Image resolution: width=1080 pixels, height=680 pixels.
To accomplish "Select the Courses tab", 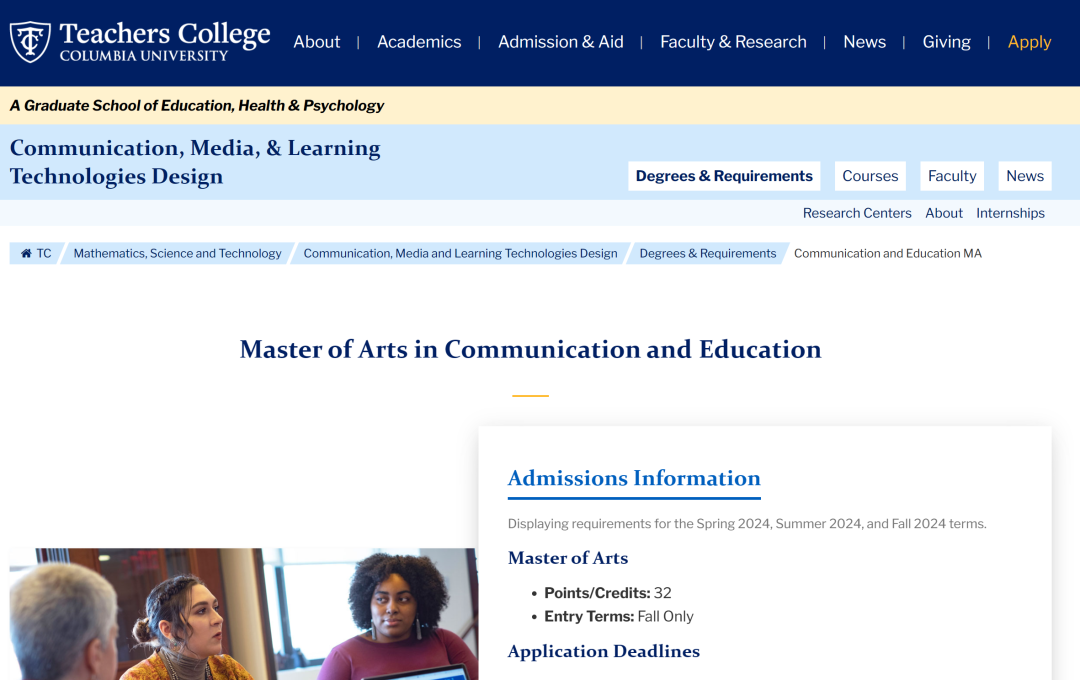I will (x=870, y=176).
